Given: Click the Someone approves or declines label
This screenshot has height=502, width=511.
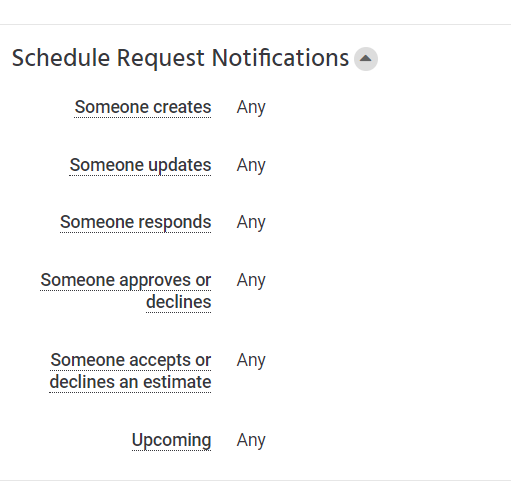Looking at the screenshot, I should [126, 291].
